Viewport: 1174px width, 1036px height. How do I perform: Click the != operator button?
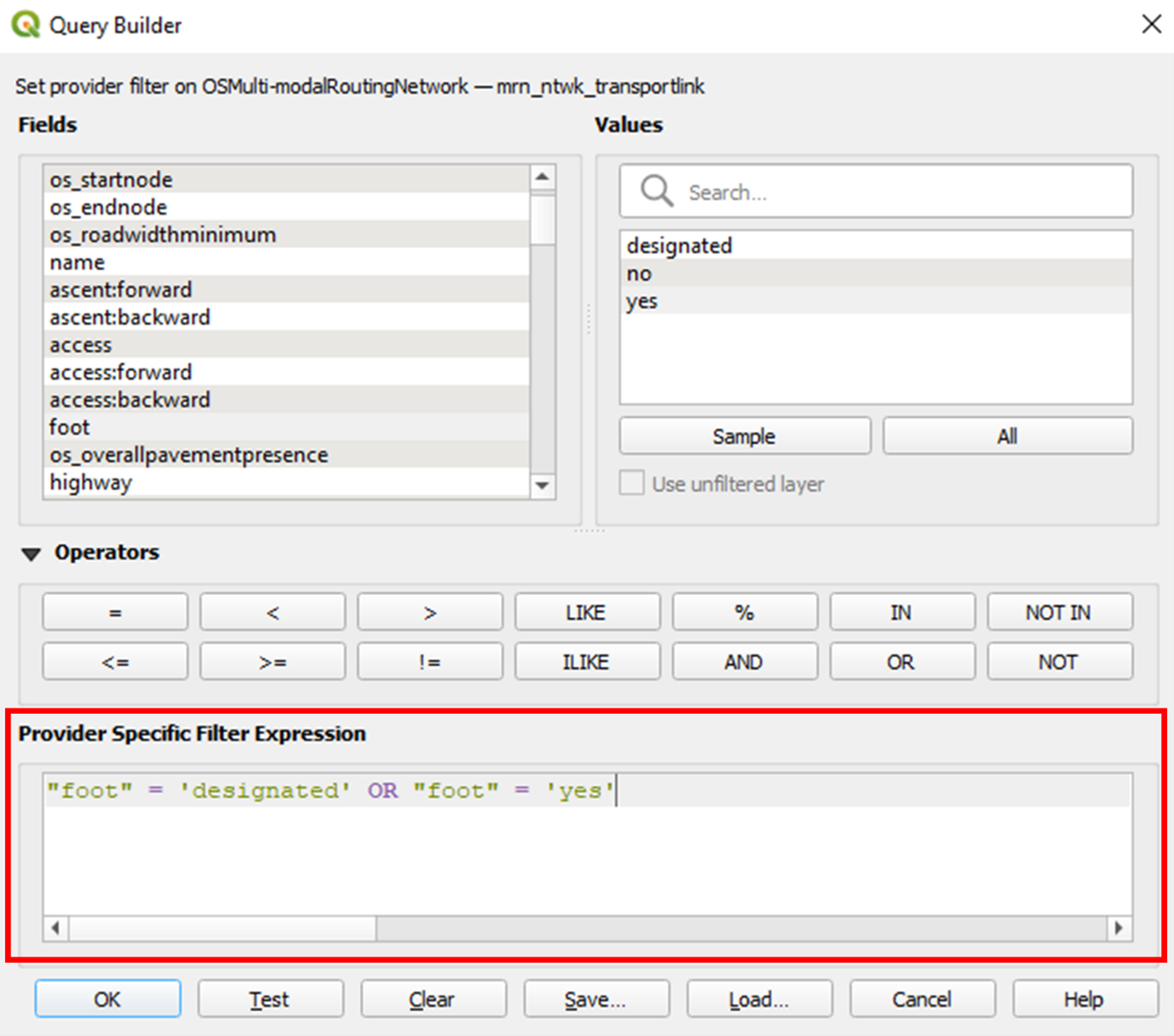click(x=429, y=662)
